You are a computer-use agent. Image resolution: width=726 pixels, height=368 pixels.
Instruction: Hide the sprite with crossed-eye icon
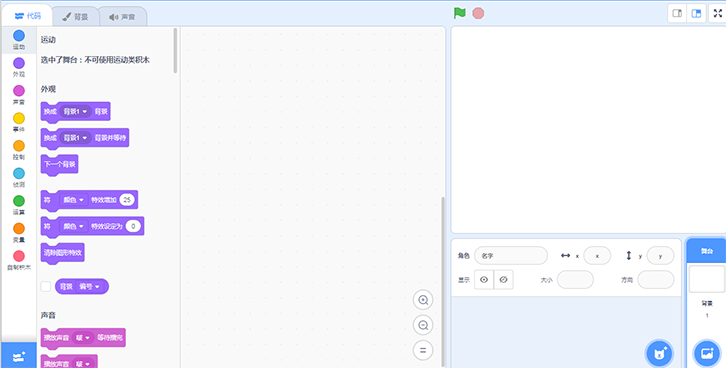pos(504,280)
